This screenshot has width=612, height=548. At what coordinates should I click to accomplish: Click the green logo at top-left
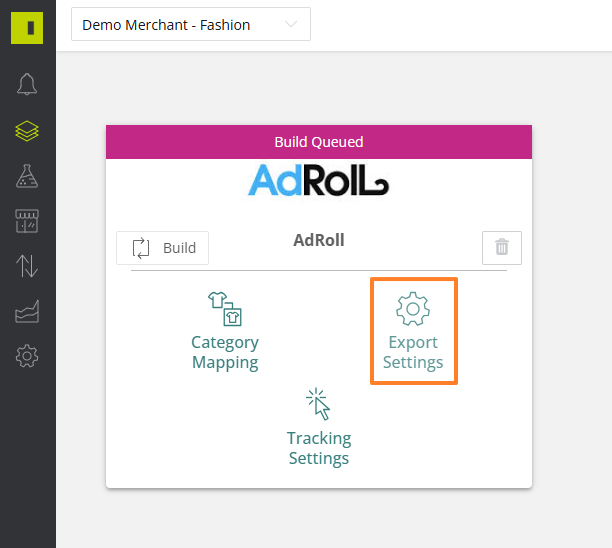27,27
